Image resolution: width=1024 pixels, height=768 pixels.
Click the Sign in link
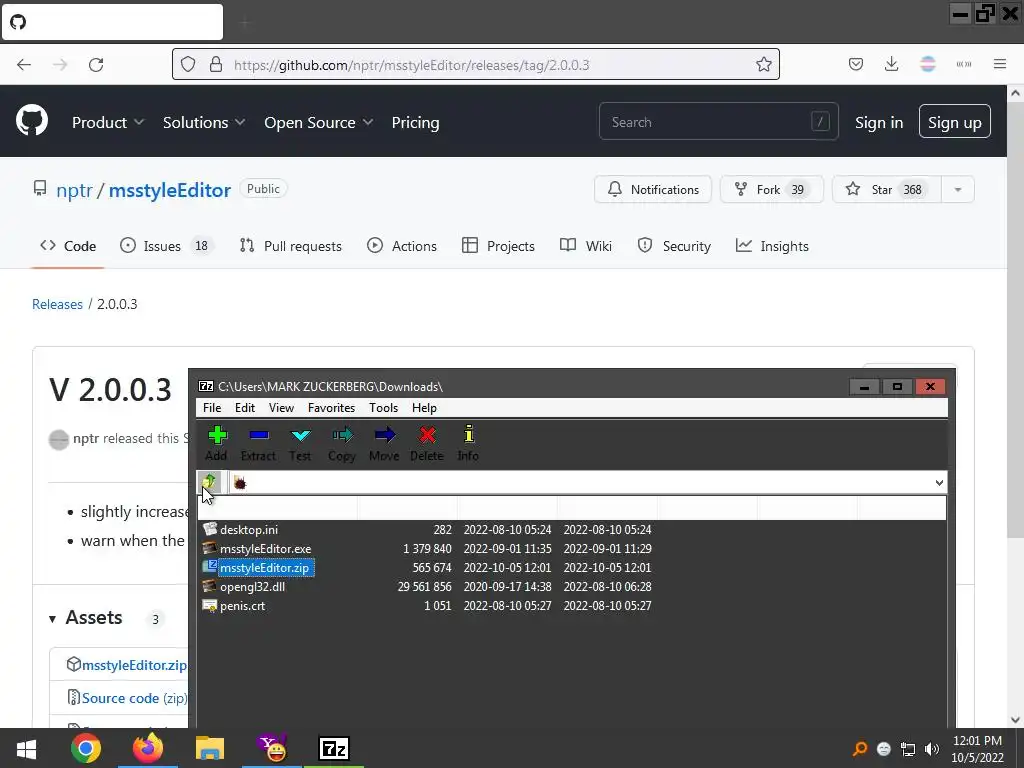(879, 122)
